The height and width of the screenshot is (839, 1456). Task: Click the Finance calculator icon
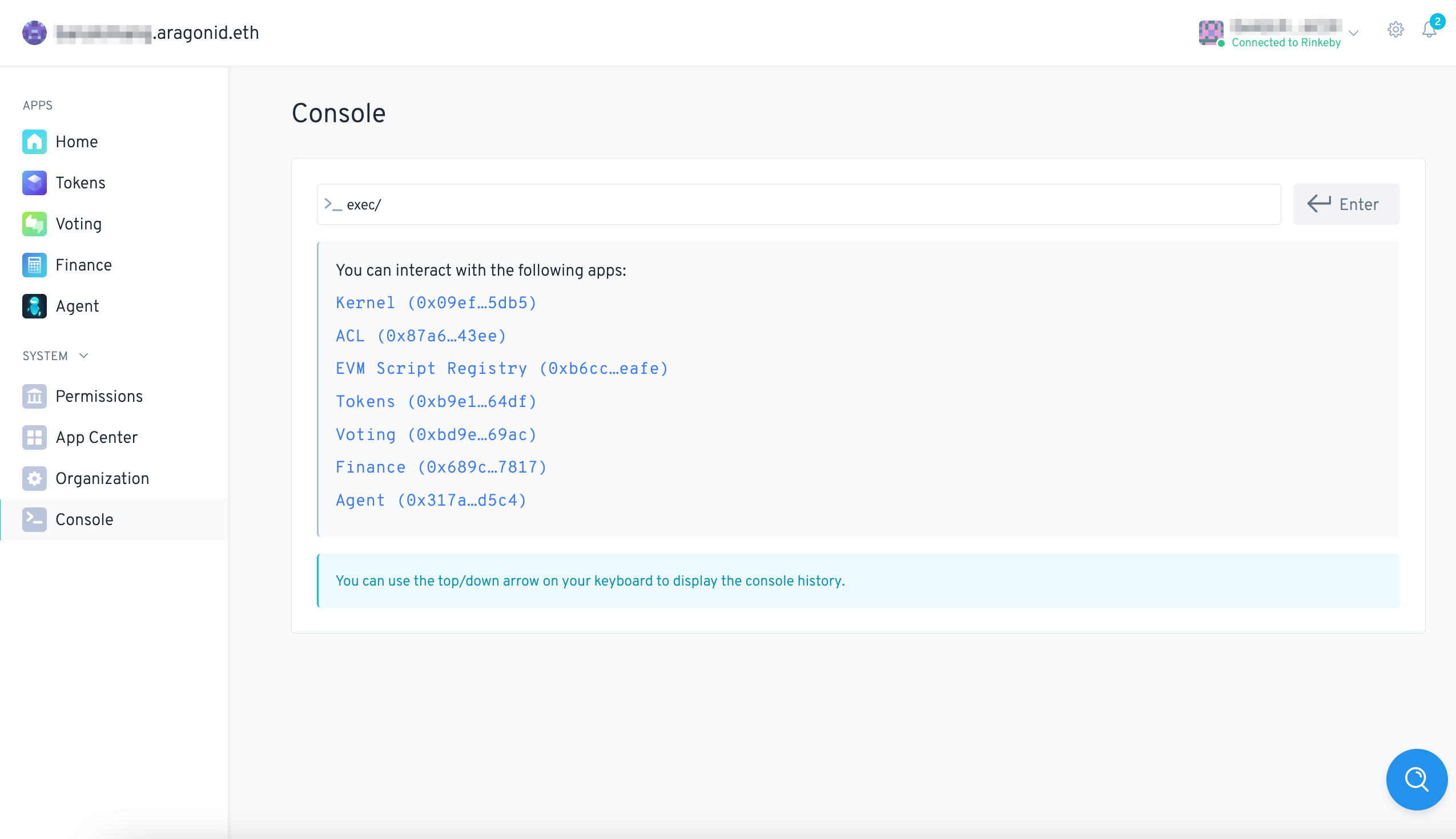tap(34, 265)
